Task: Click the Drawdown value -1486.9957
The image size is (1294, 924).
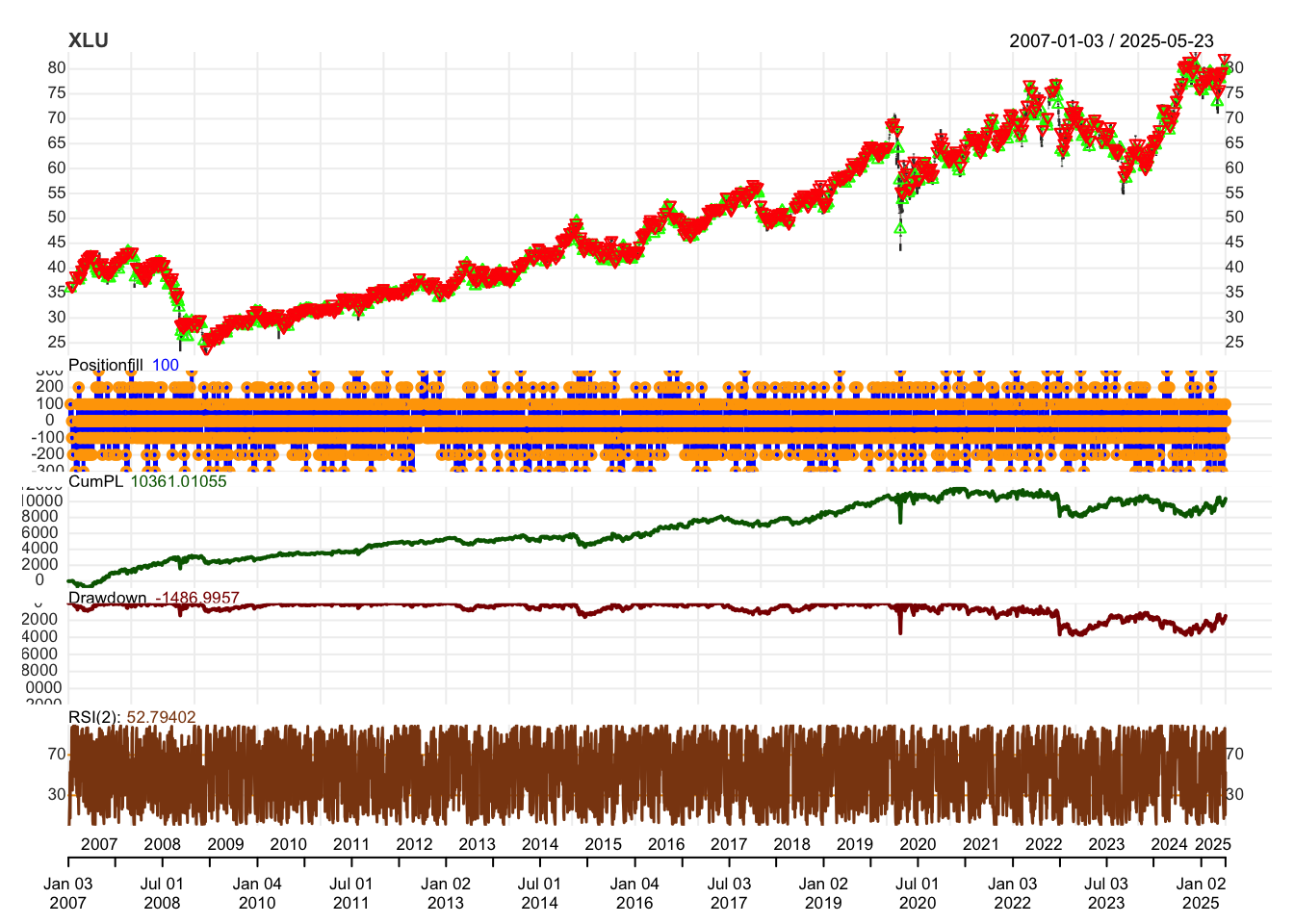Action: click(x=197, y=598)
